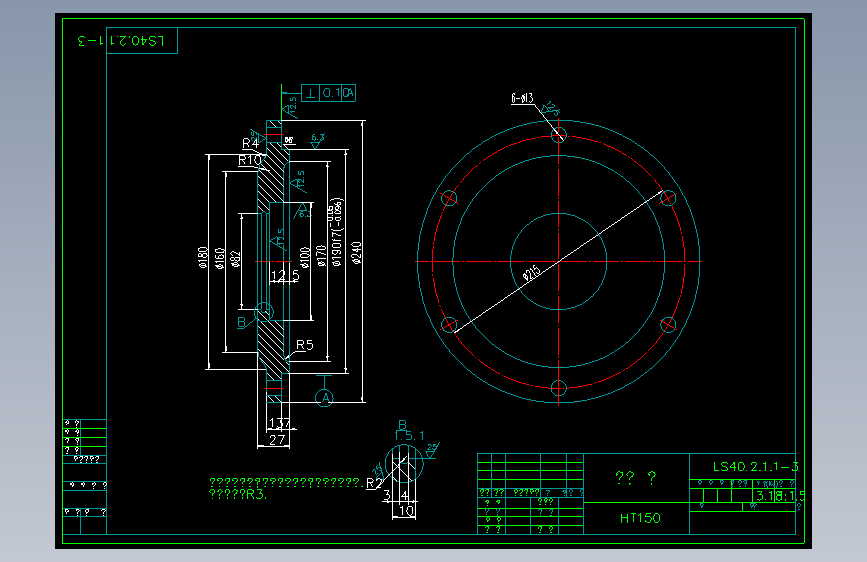Viewport: 867px width, 562px height.
Task: Click the R4 radius label
Action: click(250, 143)
